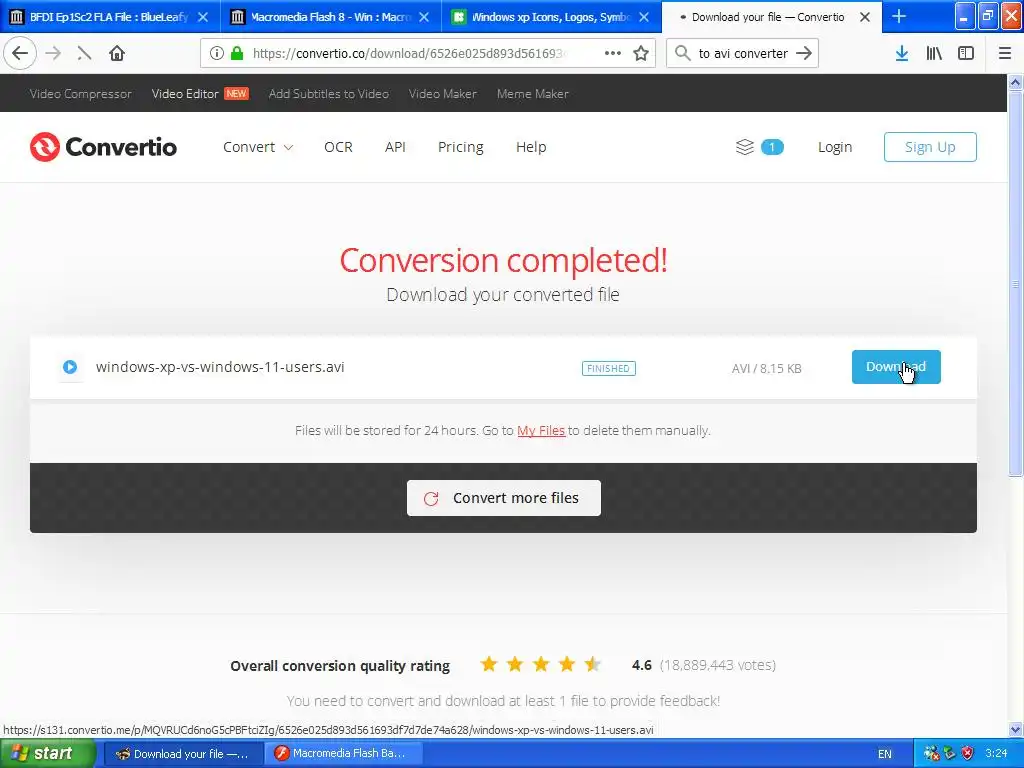Image resolution: width=1024 pixels, height=768 pixels.
Task: Open the downloads arrow in toolbar
Action: tap(902, 54)
